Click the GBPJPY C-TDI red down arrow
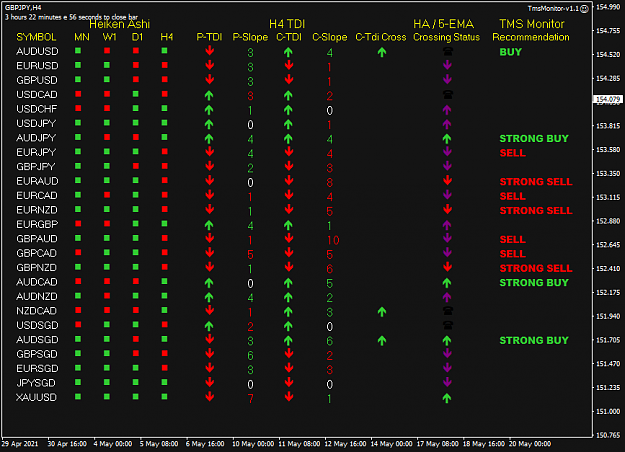 [289, 166]
